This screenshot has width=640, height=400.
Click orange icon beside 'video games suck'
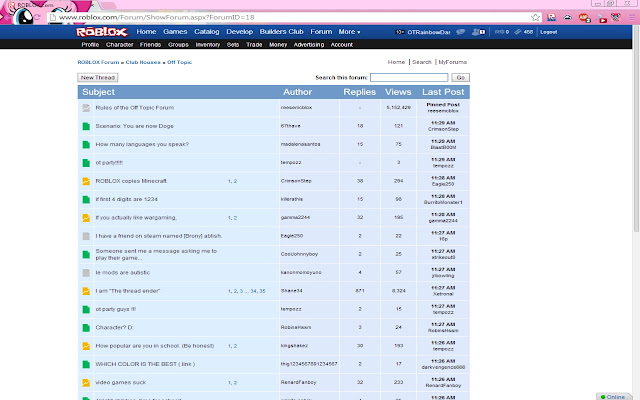tap(86, 382)
